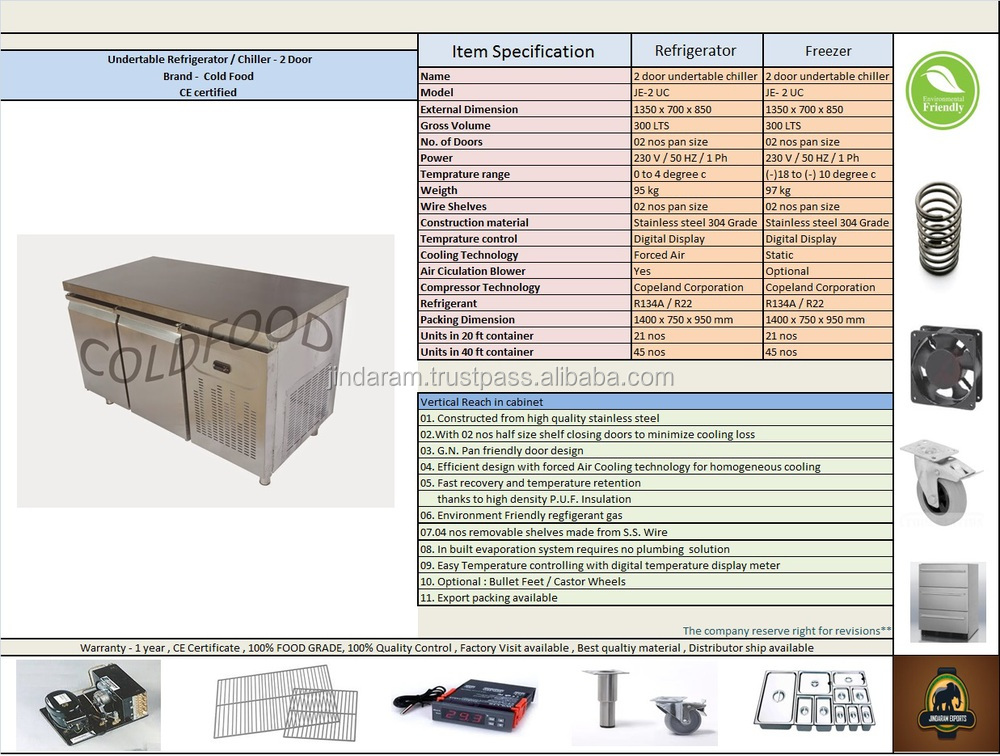Click 'Static' cell in Freezer column
1000x756 pixels.
click(x=828, y=255)
